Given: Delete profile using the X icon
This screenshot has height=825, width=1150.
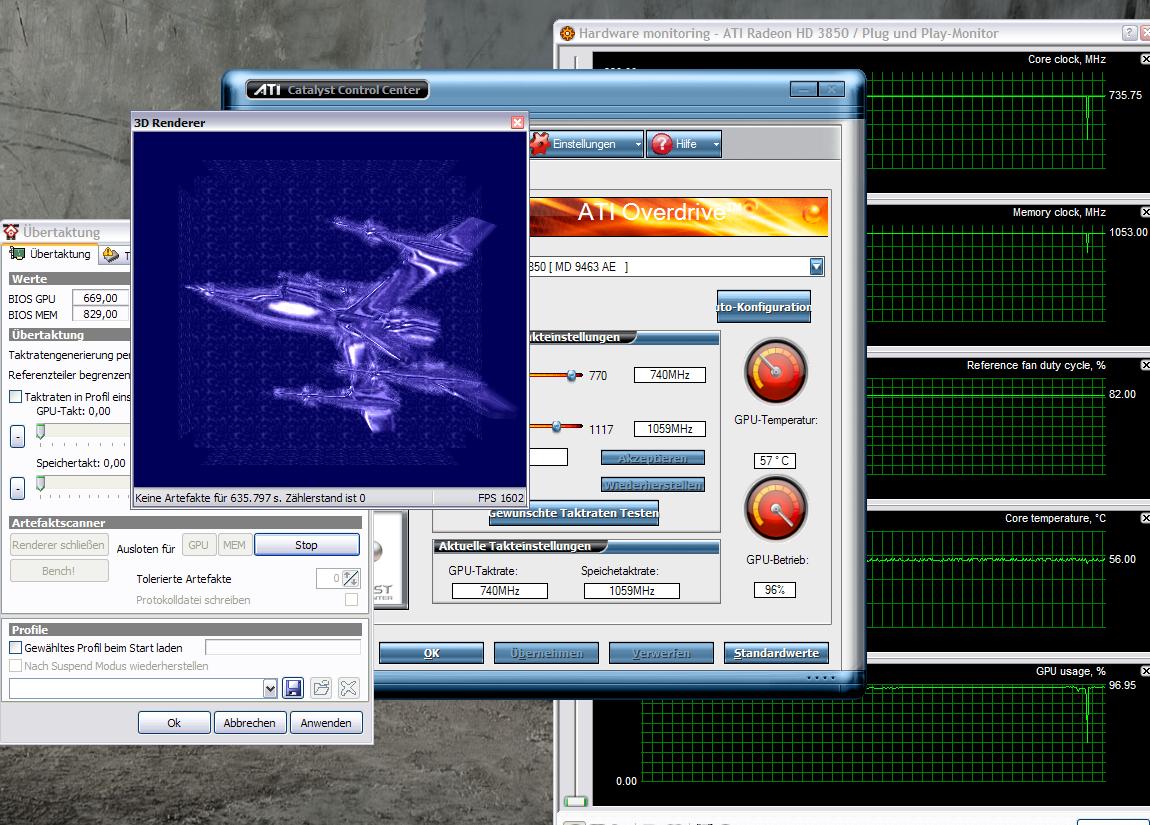Looking at the screenshot, I should tap(349, 688).
